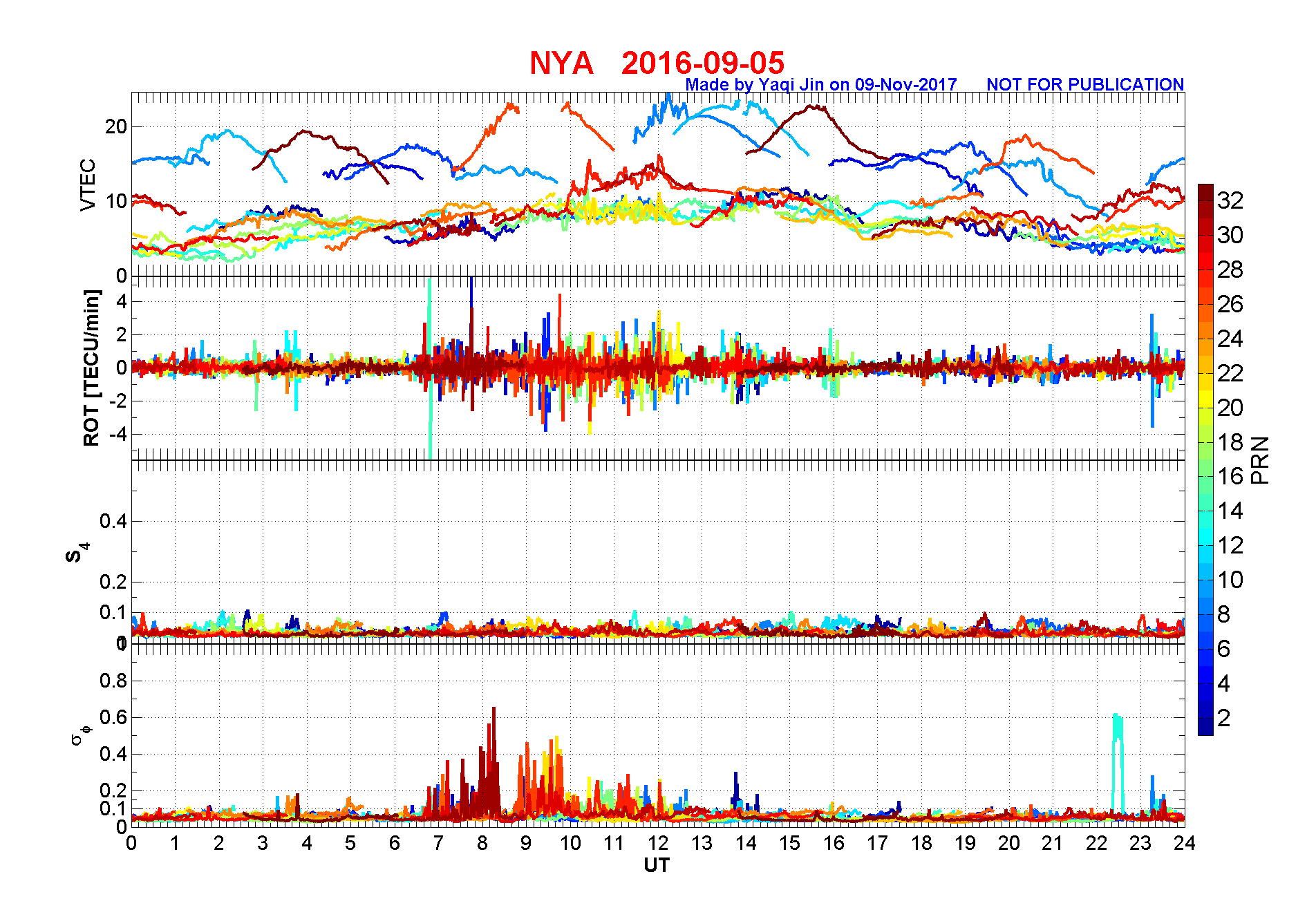Click the S4 y-axis tick 0.4

coord(113,521)
